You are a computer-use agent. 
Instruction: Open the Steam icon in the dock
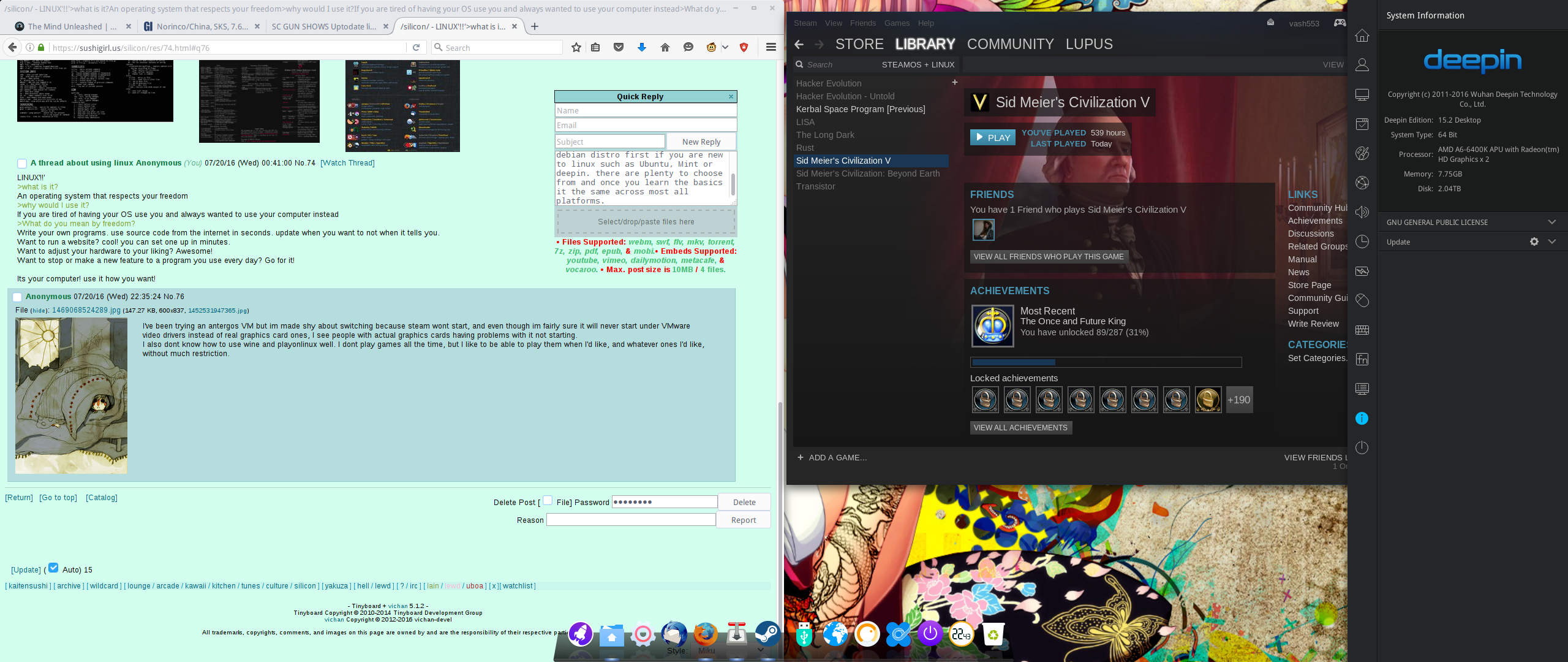click(766, 634)
